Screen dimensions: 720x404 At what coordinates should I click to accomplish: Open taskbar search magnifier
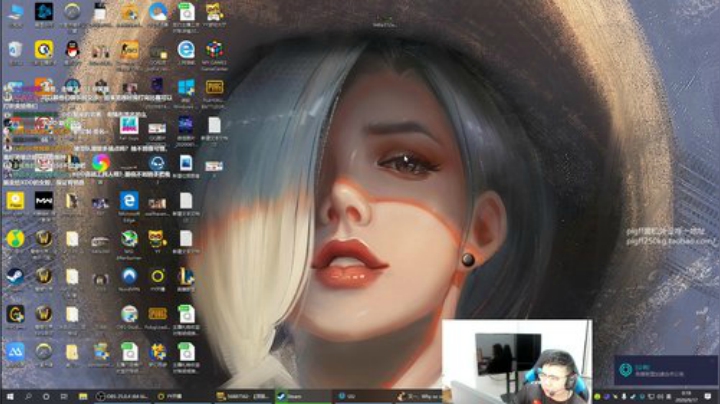coord(28,396)
